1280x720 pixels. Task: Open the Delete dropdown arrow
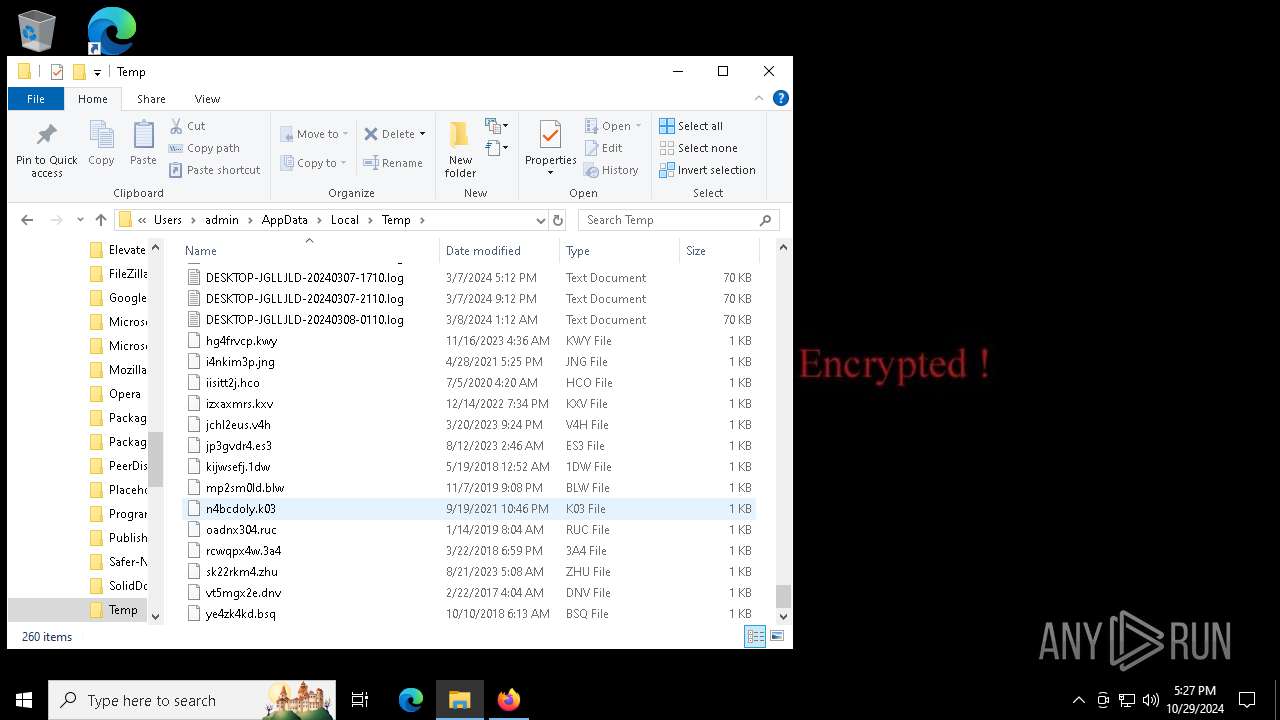pos(422,134)
